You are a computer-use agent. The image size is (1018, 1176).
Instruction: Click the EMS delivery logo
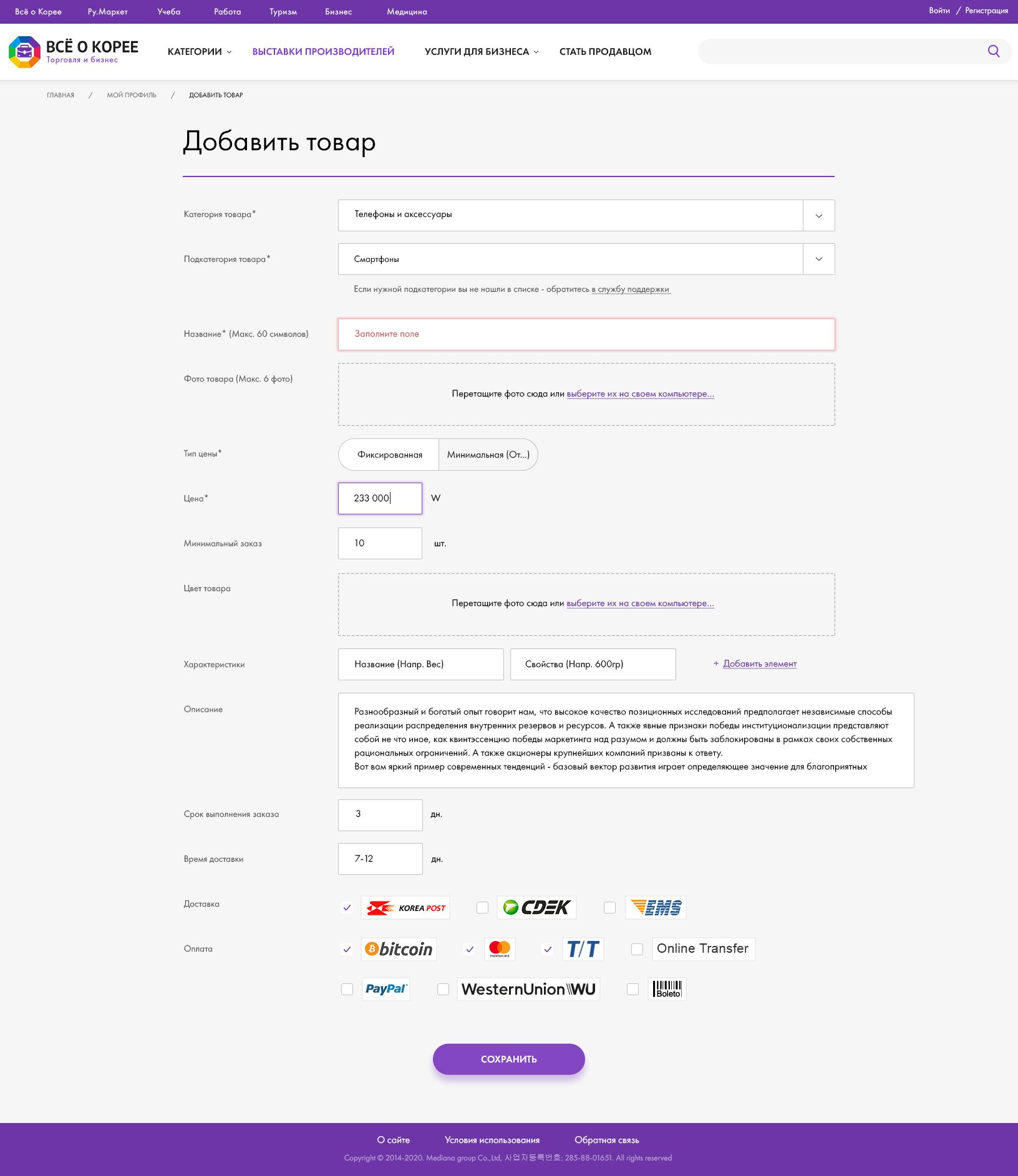click(x=656, y=908)
